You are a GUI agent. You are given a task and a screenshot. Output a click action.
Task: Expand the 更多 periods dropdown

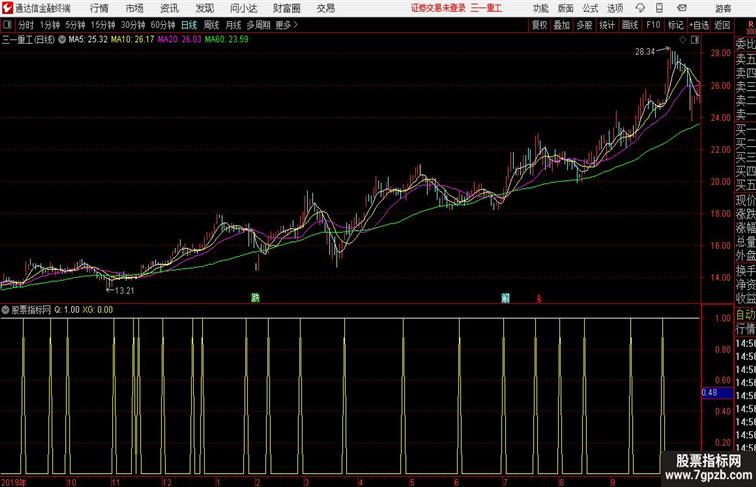(286, 25)
